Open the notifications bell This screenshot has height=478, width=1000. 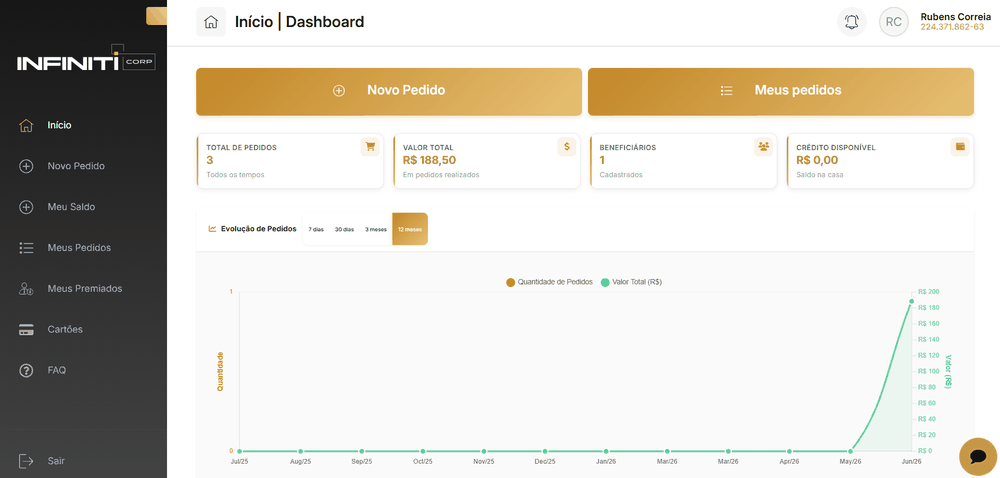[x=851, y=22]
